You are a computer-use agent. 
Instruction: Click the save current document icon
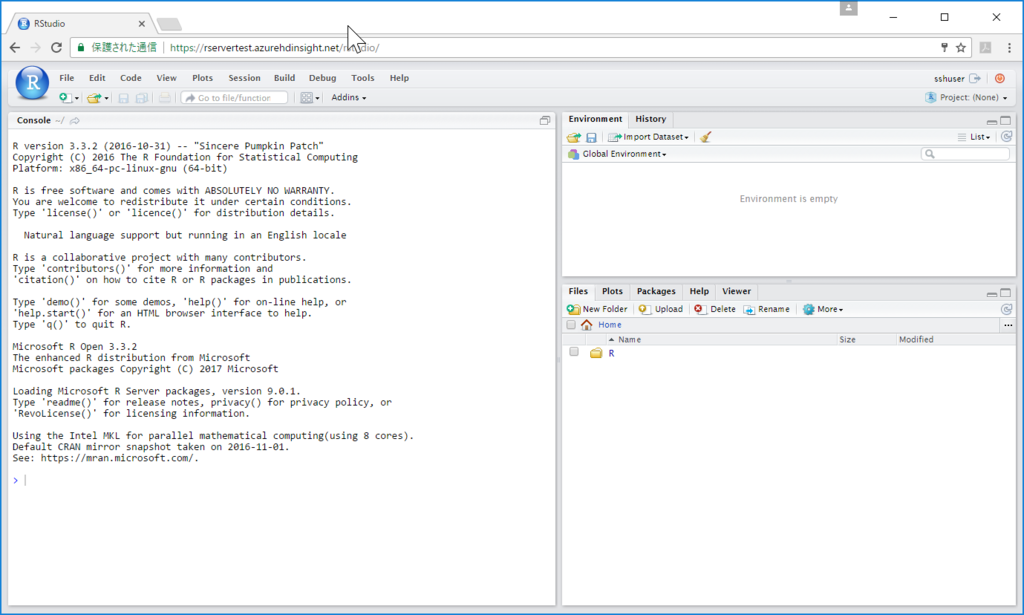[123, 98]
